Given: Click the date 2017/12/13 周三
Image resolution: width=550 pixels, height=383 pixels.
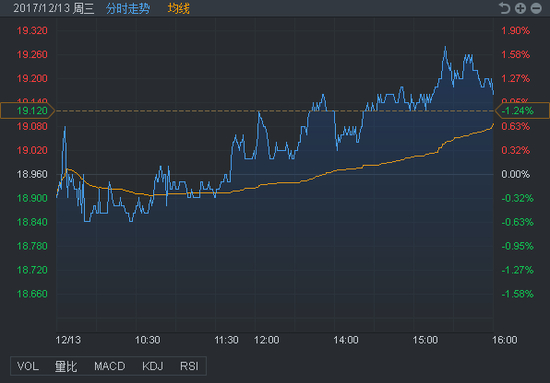Looking at the screenshot, I should point(54,8).
